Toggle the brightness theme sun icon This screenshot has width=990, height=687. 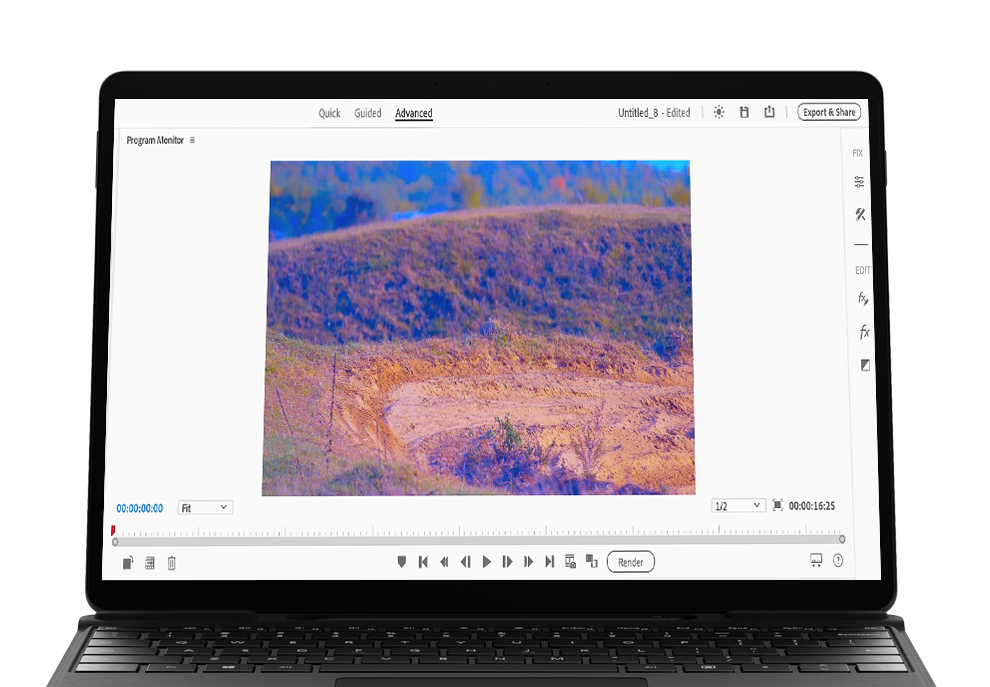coord(719,112)
